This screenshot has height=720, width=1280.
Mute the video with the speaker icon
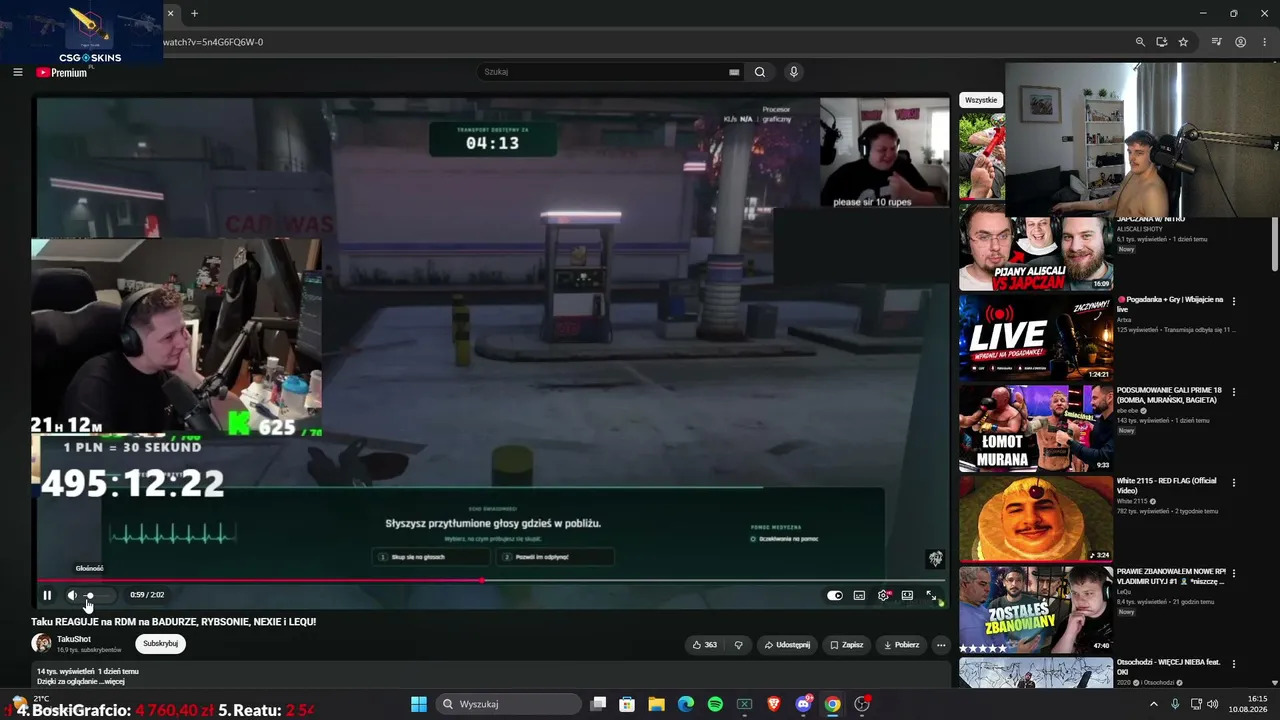[72, 595]
